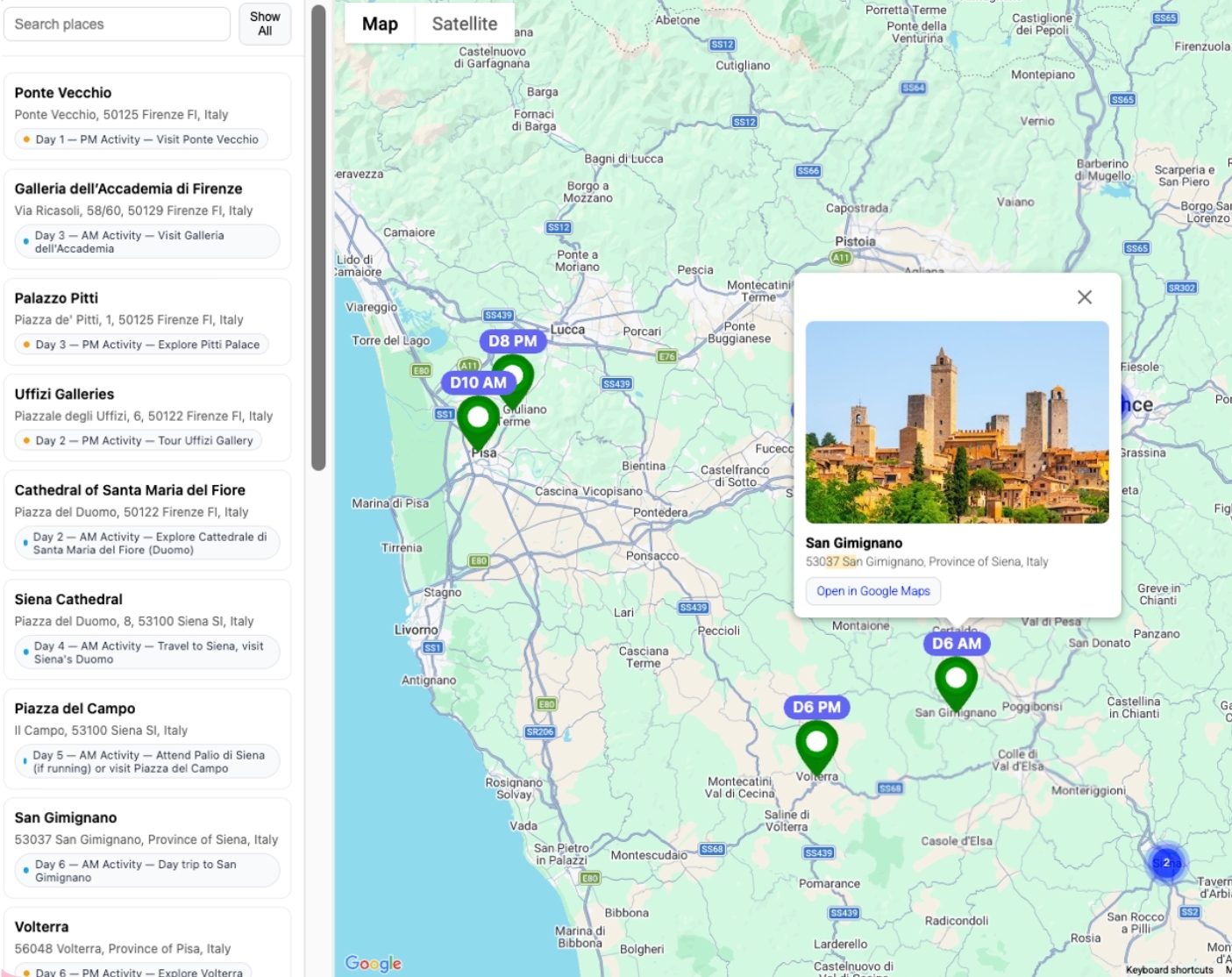Click the Poggibonsi town label on map
Screen dimensions: 1232x977
click(1032, 706)
